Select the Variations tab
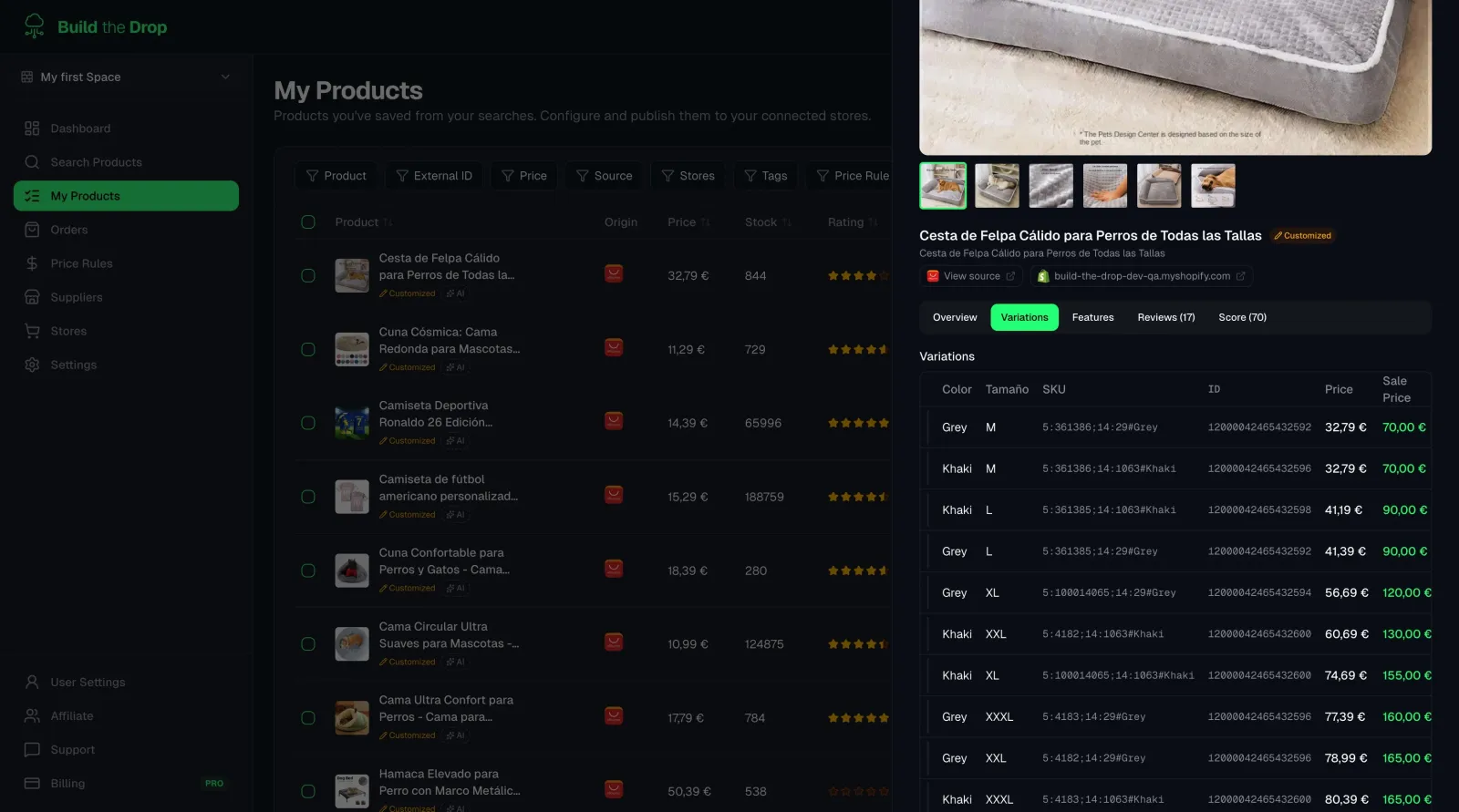 point(1024,317)
